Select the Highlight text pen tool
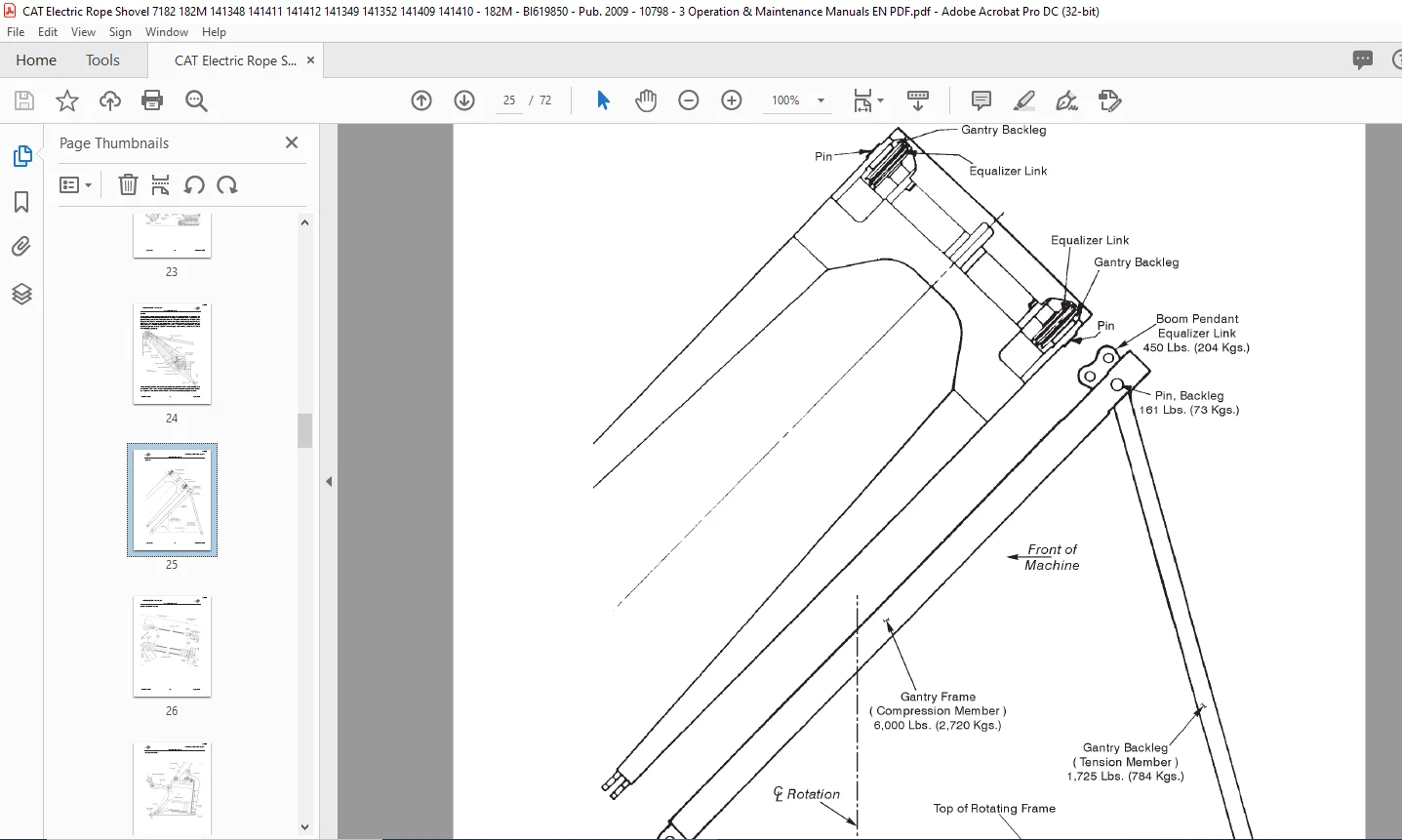This screenshot has width=1402, height=840. [1024, 100]
